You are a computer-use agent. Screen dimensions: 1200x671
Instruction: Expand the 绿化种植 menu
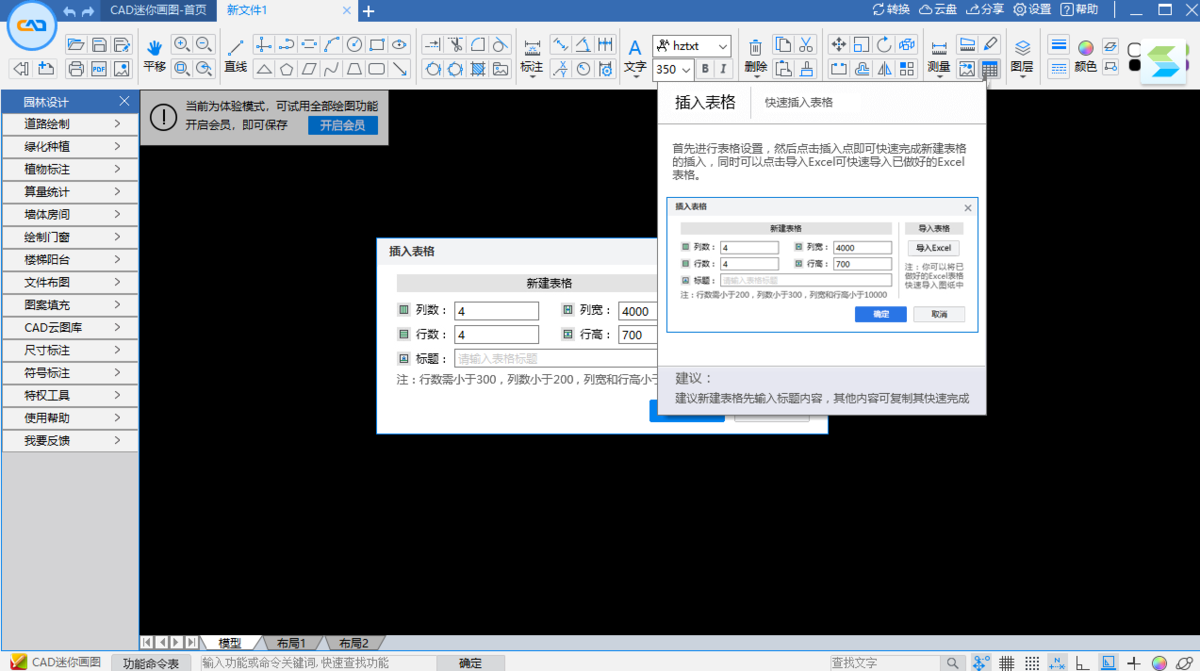pyautogui.click(x=70, y=147)
